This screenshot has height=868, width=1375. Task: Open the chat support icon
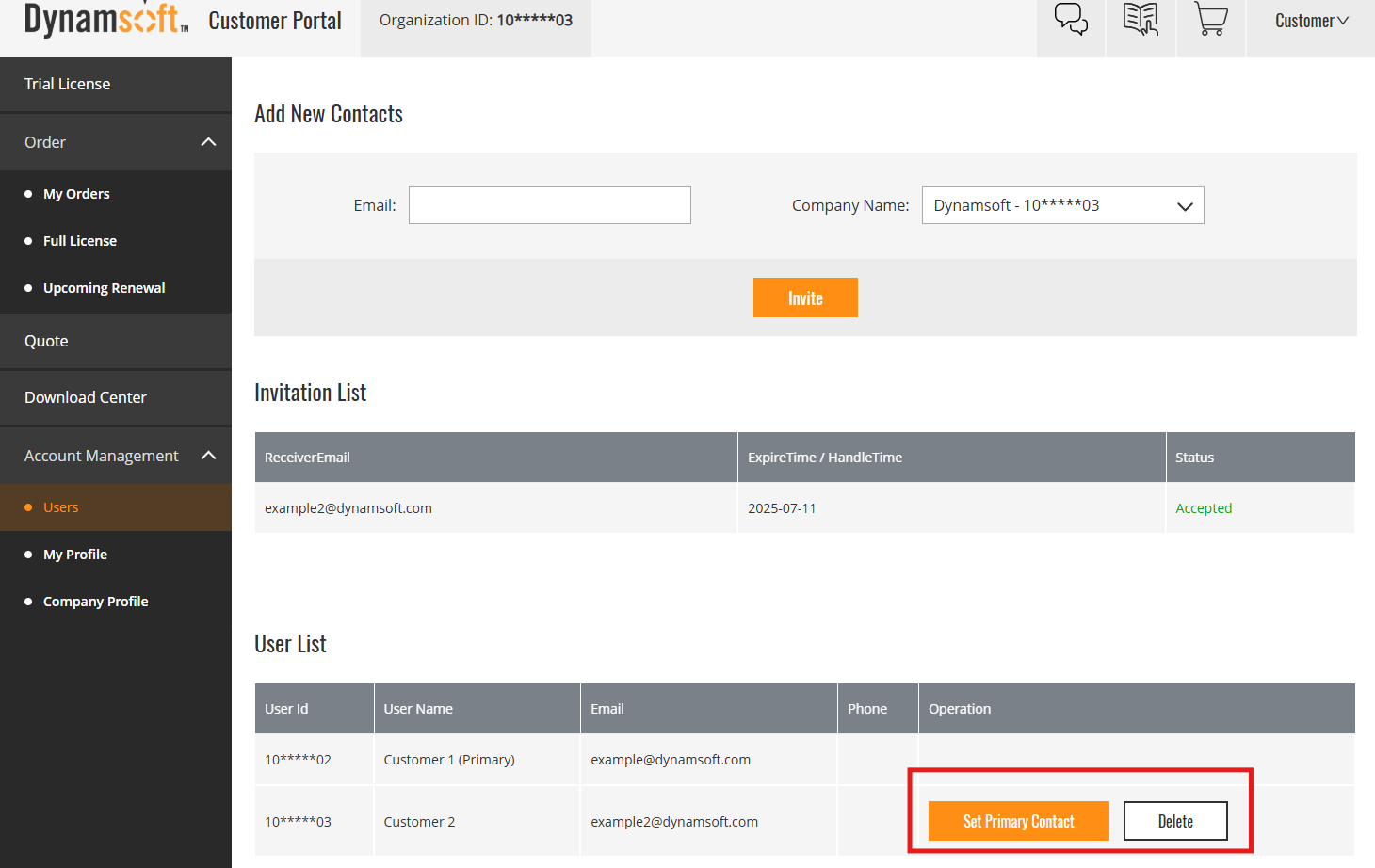click(1070, 21)
